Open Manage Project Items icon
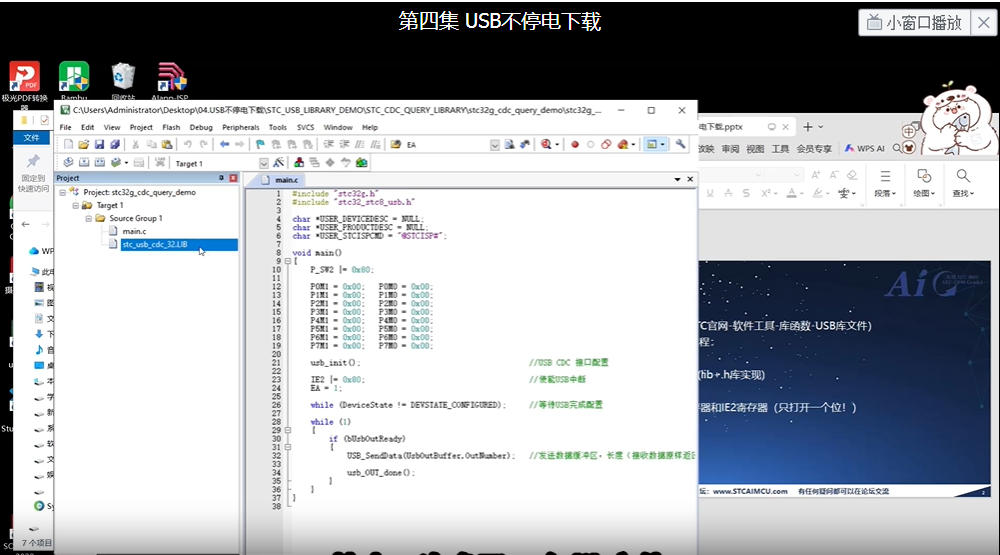1000x555 pixels. point(298,163)
